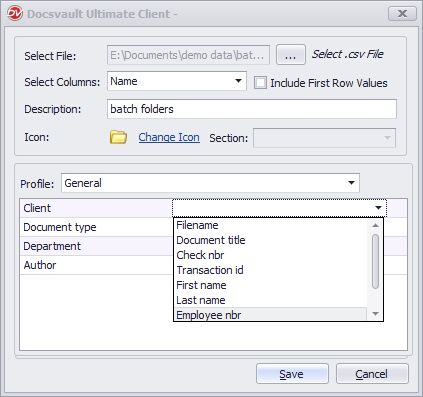Close the Docsvault dialog window
423x397 pixels.
click(x=402, y=14)
